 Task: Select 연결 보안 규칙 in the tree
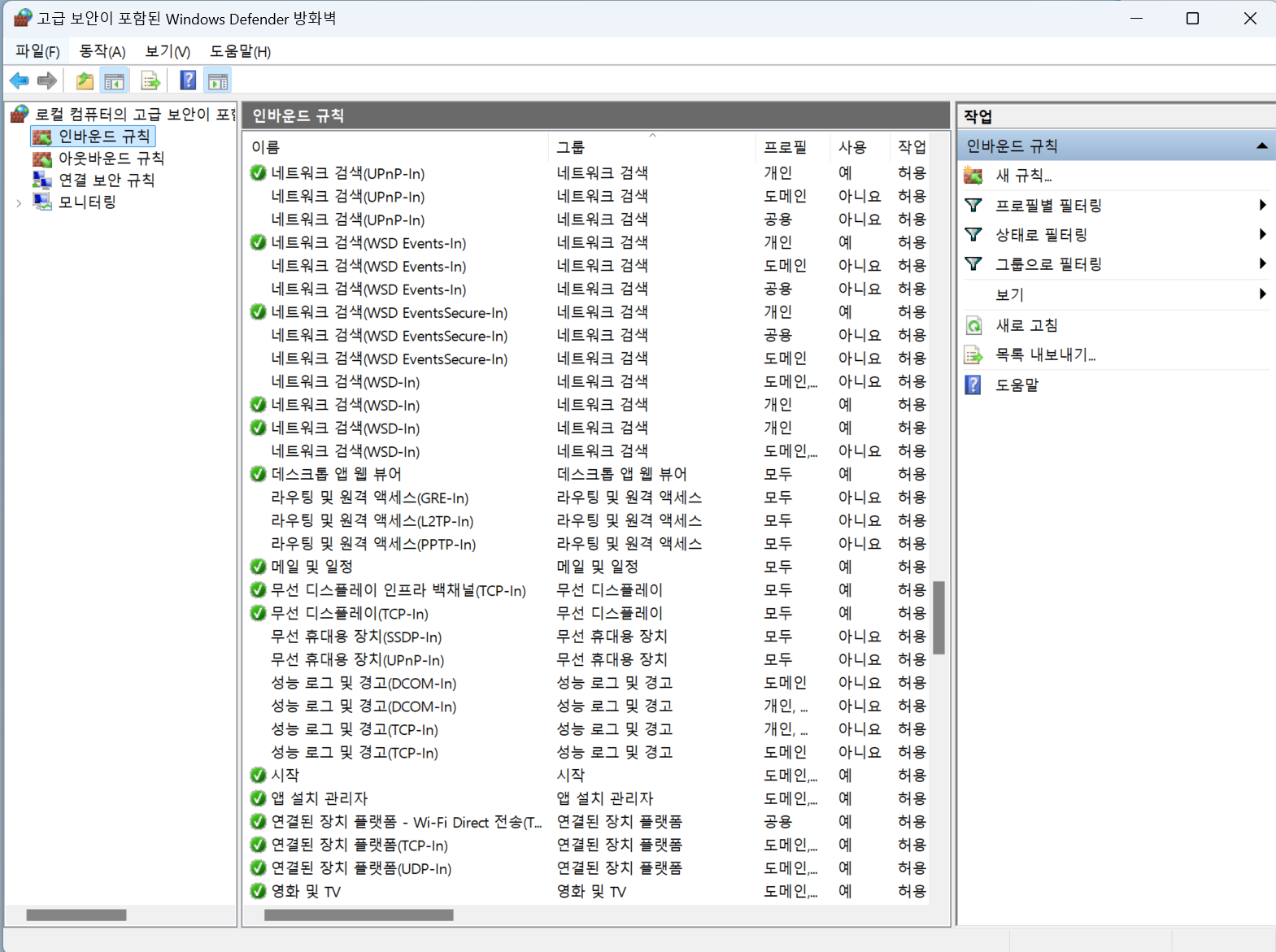[107, 180]
